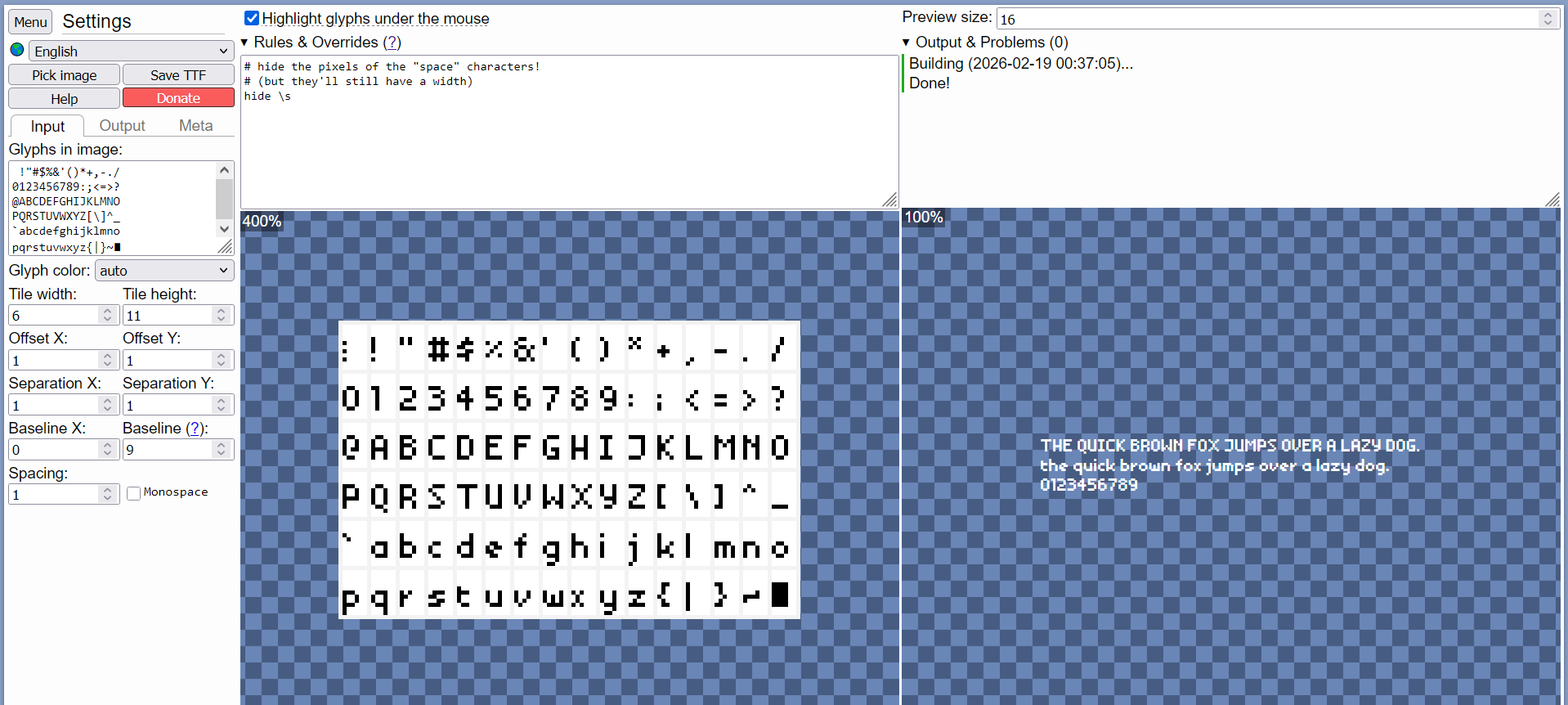This screenshot has height=705, width=1568.
Task: Open the Baseline help question mark link
Action: tap(195, 429)
